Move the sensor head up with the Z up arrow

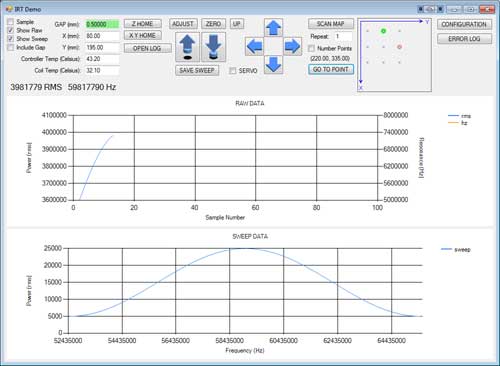click(x=187, y=47)
